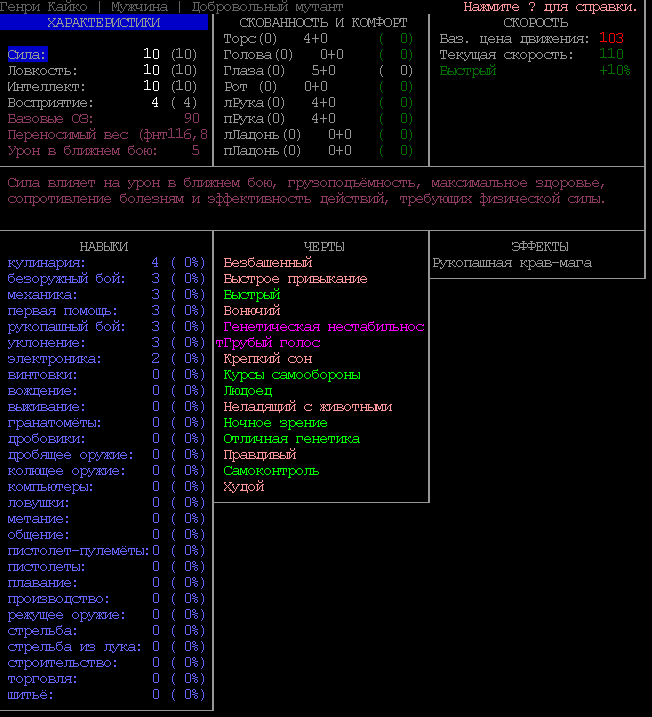Image resolution: width=652 pixels, height=717 pixels.
Task: Select the НАВЫКИ section header
Action: pos(104,246)
